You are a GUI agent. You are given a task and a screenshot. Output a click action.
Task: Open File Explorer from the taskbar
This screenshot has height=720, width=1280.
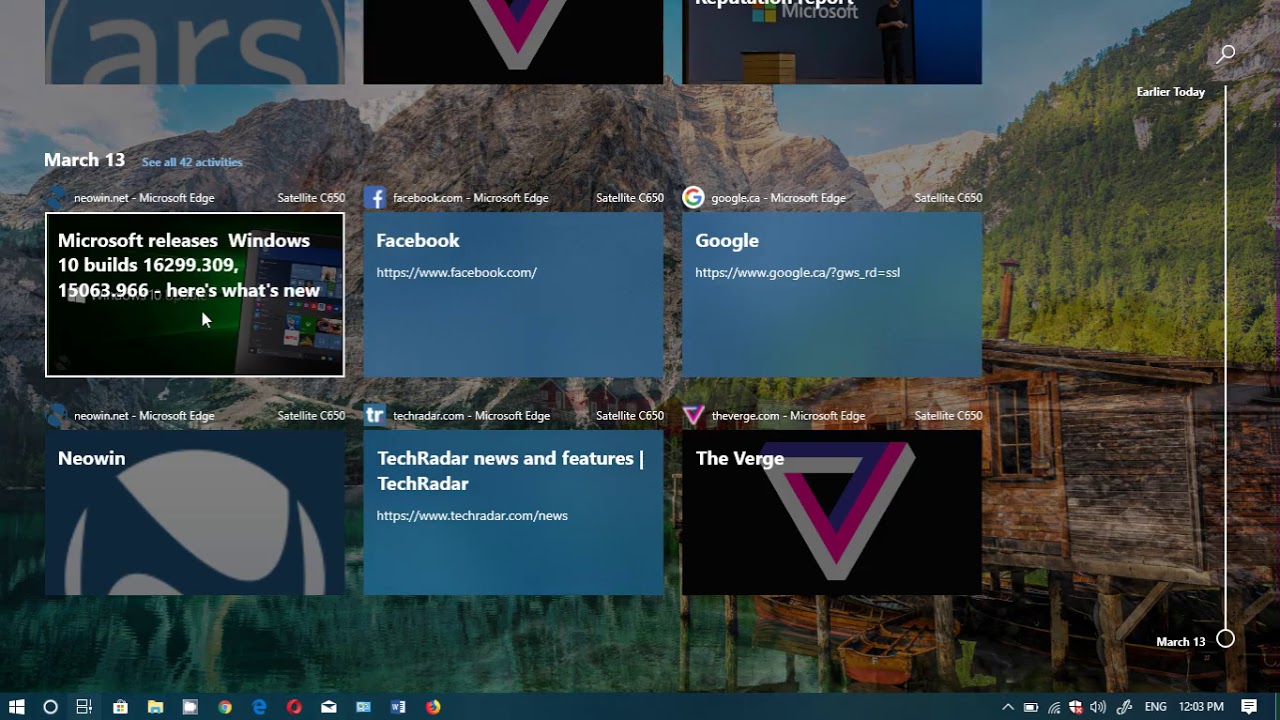pos(155,707)
